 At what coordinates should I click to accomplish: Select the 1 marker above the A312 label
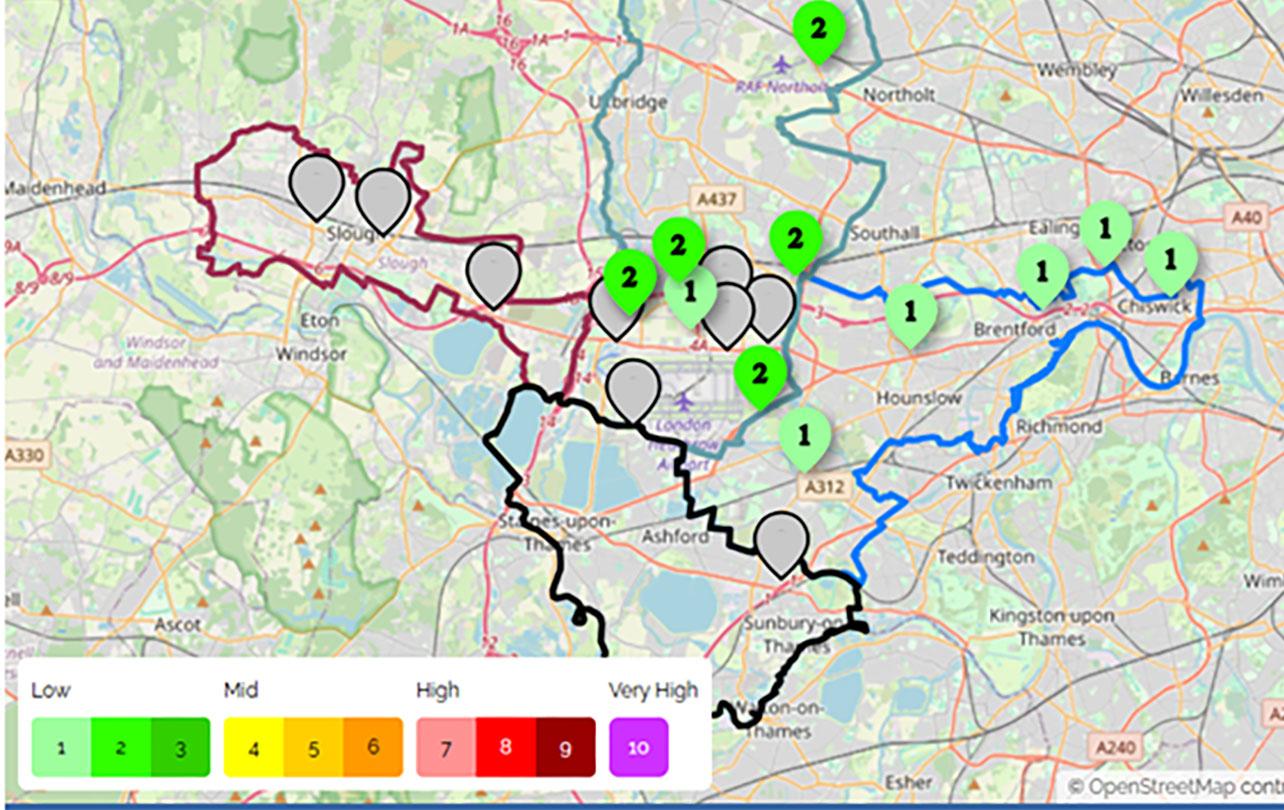(804, 435)
